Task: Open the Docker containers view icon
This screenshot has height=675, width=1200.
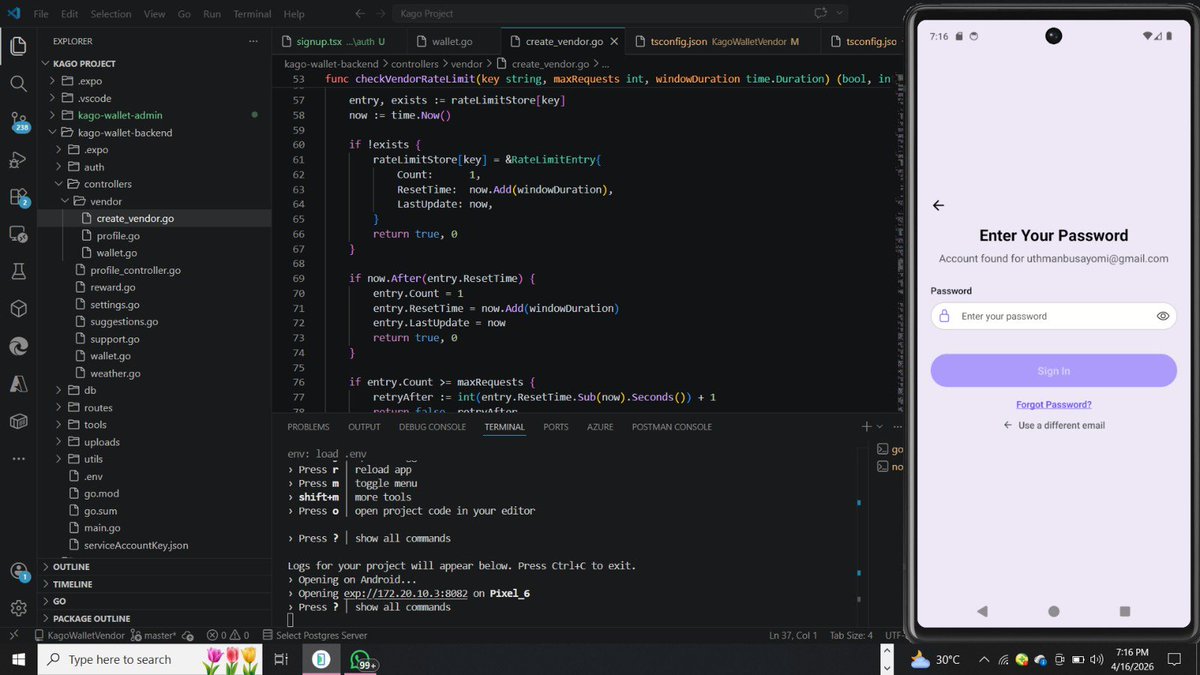Action: (x=18, y=421)
